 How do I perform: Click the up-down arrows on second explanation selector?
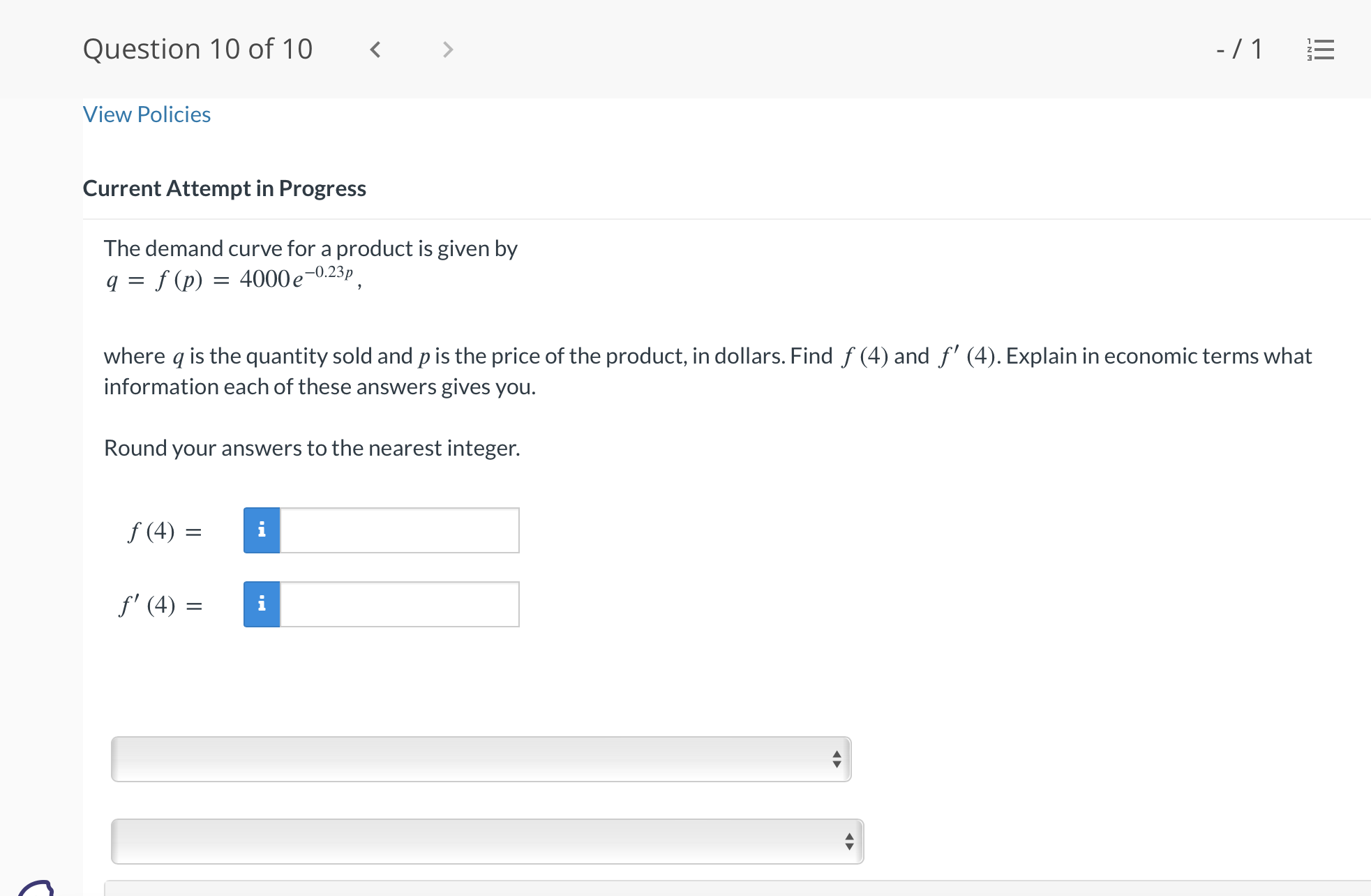[849, 842]
